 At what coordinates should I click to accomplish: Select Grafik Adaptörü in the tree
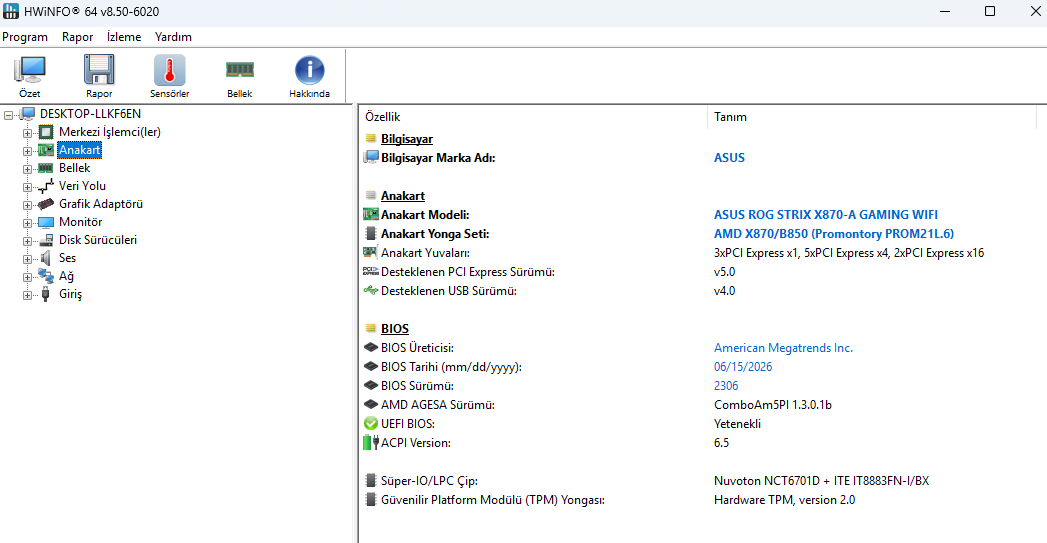click(101, 204)
